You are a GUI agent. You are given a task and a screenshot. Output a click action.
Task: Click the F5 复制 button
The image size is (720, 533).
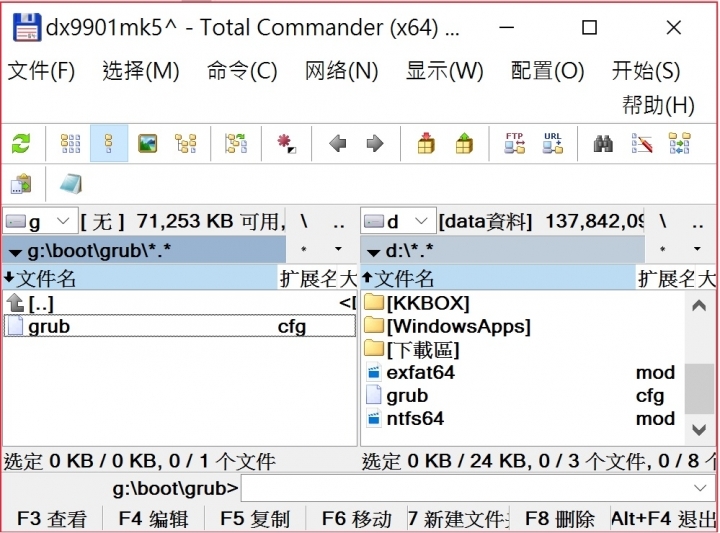255,519
